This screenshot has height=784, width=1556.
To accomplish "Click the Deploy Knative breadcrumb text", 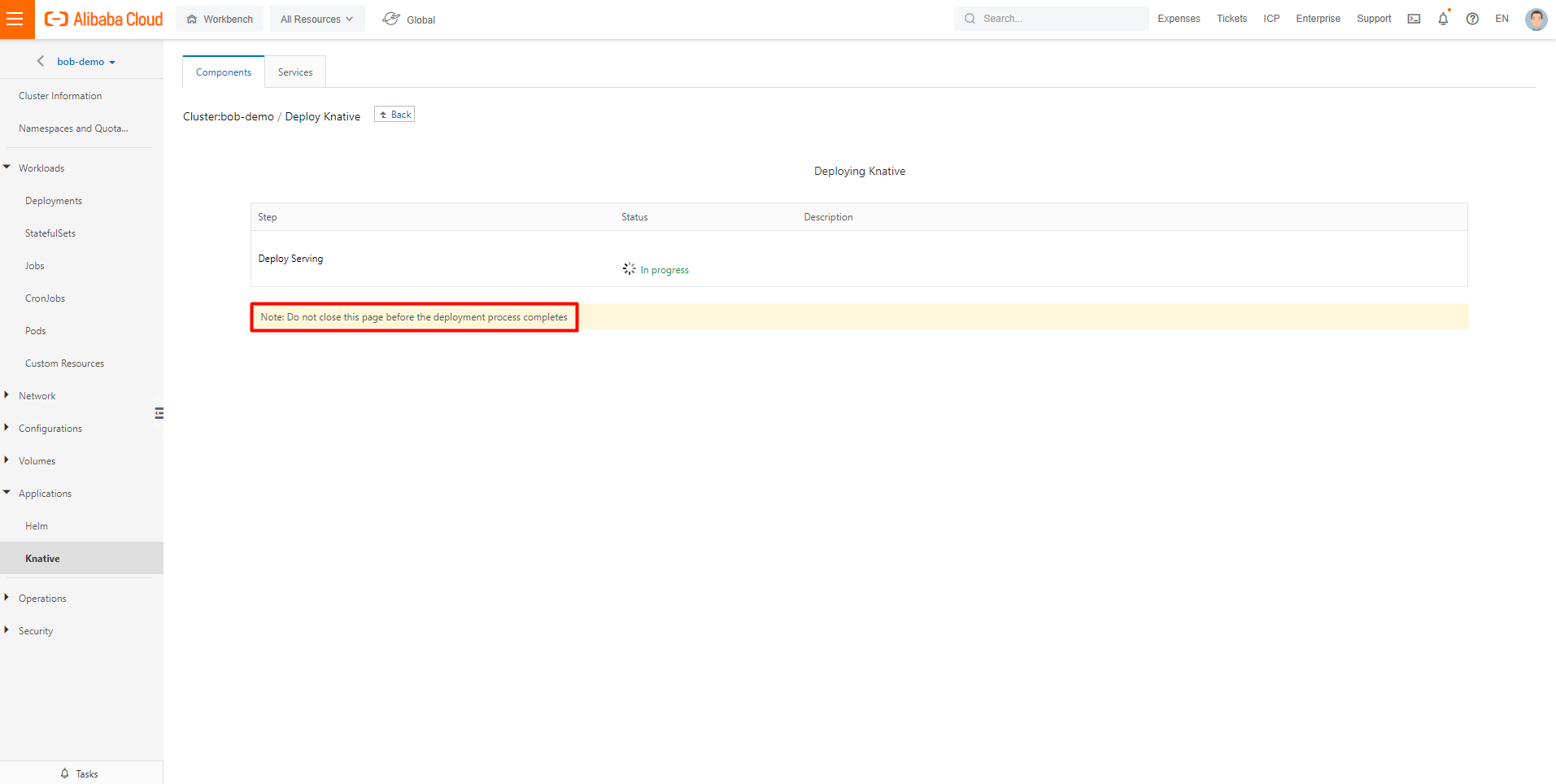I will coord(323,116).
